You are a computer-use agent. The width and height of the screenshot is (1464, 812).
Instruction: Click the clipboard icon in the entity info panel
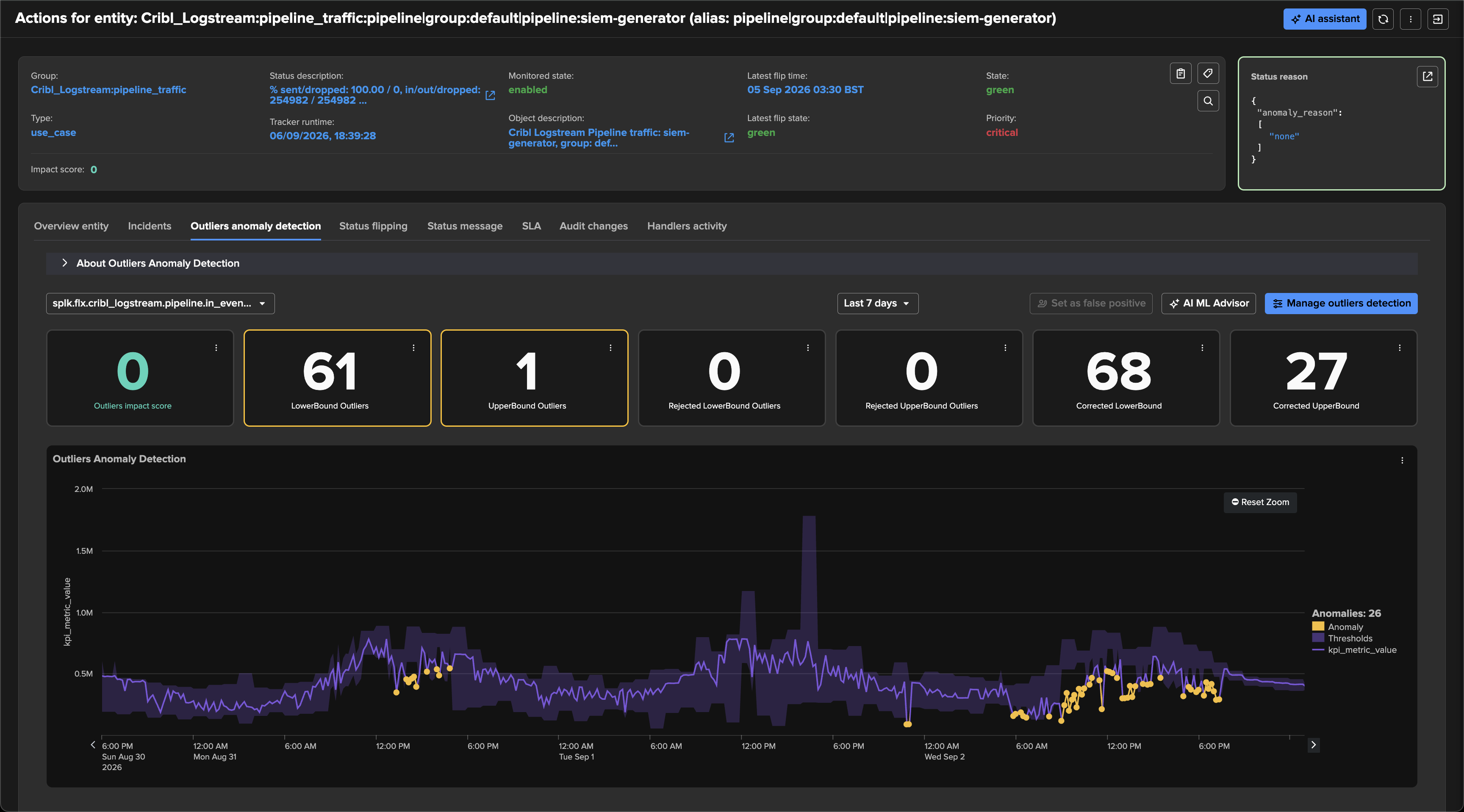tap(1181, 73)
